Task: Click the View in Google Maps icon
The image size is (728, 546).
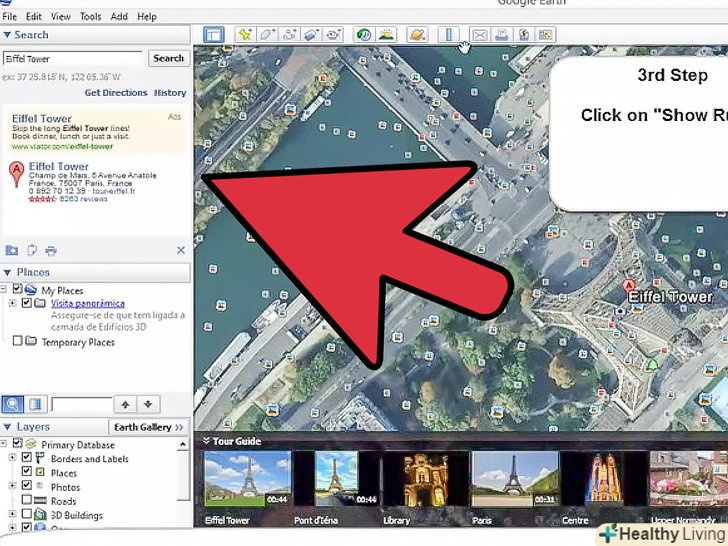Action: coord(546,35)
